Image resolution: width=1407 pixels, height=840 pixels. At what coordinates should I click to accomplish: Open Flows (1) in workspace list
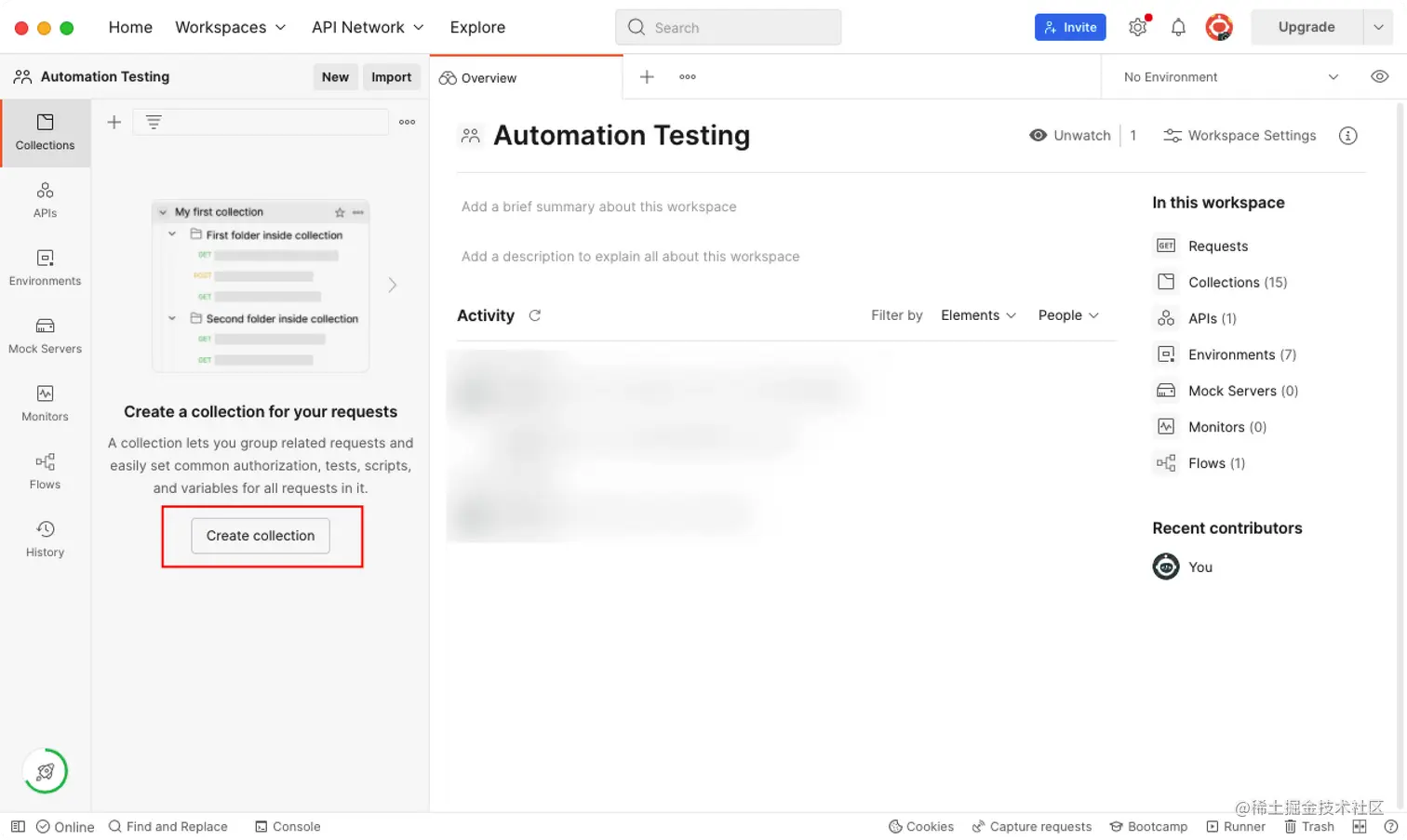(1200, 463)
